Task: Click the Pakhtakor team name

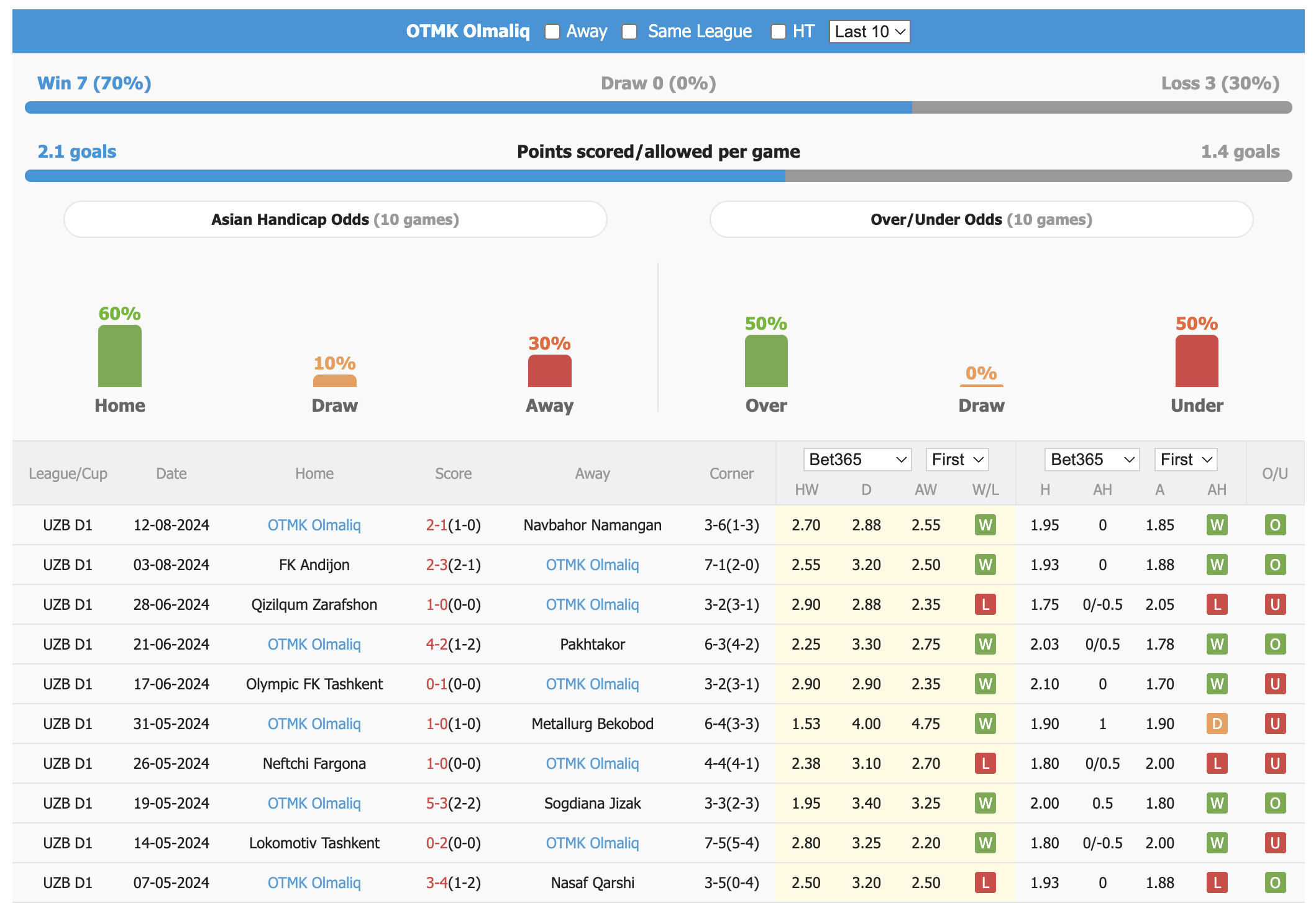Action: point(592,644)
